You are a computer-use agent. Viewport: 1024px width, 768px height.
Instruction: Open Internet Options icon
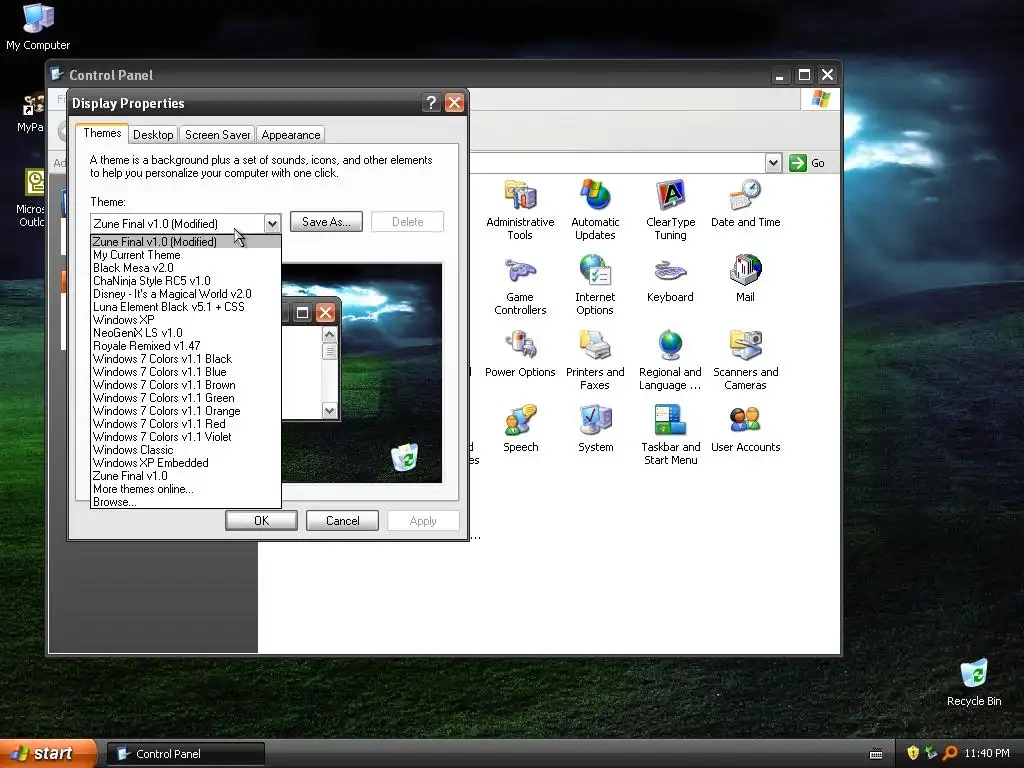pos(595,285)
